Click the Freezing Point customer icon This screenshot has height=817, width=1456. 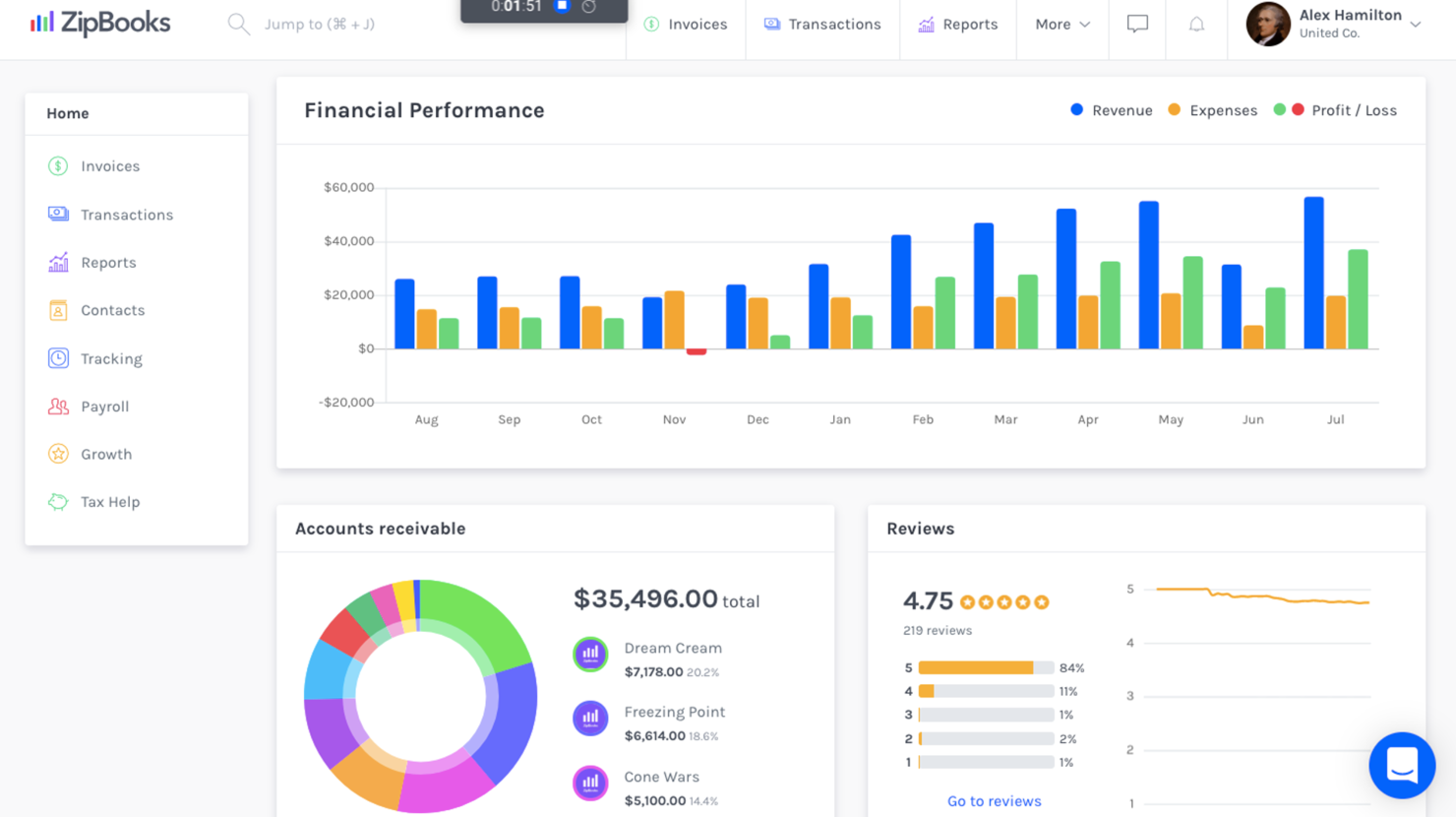coord(590,718)
